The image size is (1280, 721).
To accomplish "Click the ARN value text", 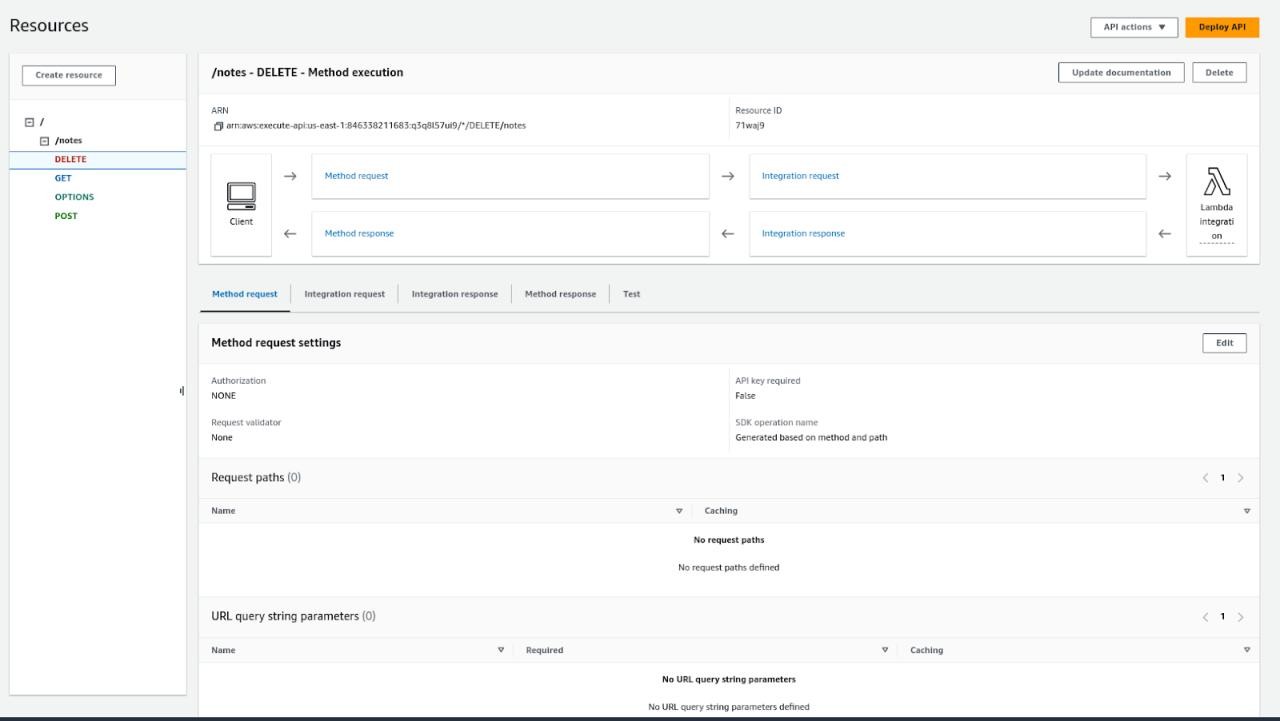I will 375,126.
